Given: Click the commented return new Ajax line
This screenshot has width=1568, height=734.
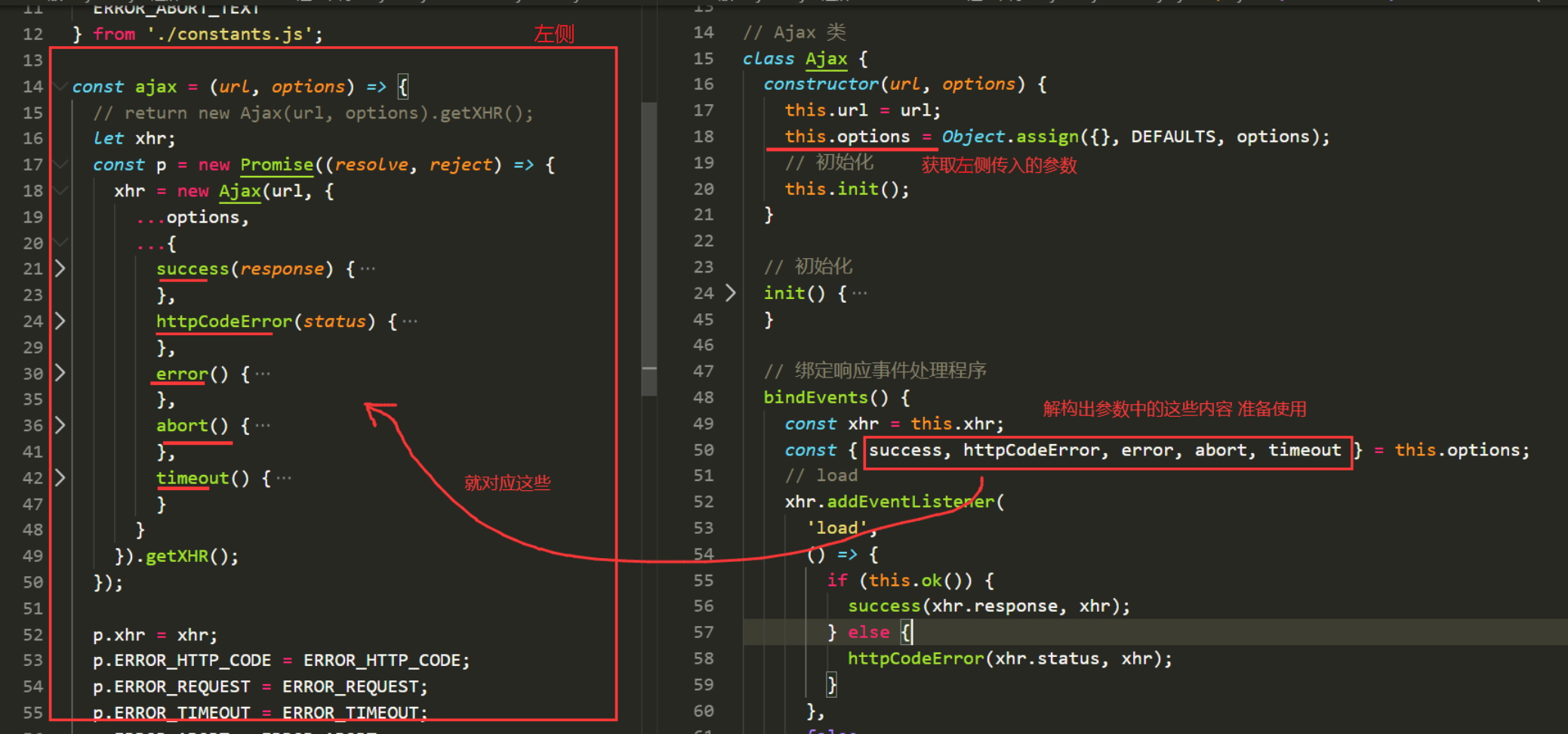Looking at the screenshot, I should pyautogui.click(x=313, y=113).
